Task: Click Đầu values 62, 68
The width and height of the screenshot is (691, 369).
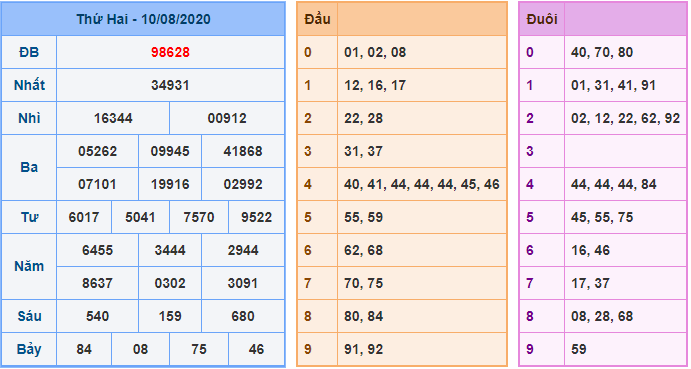Action: pyautogui.click(x=364, y=250)
